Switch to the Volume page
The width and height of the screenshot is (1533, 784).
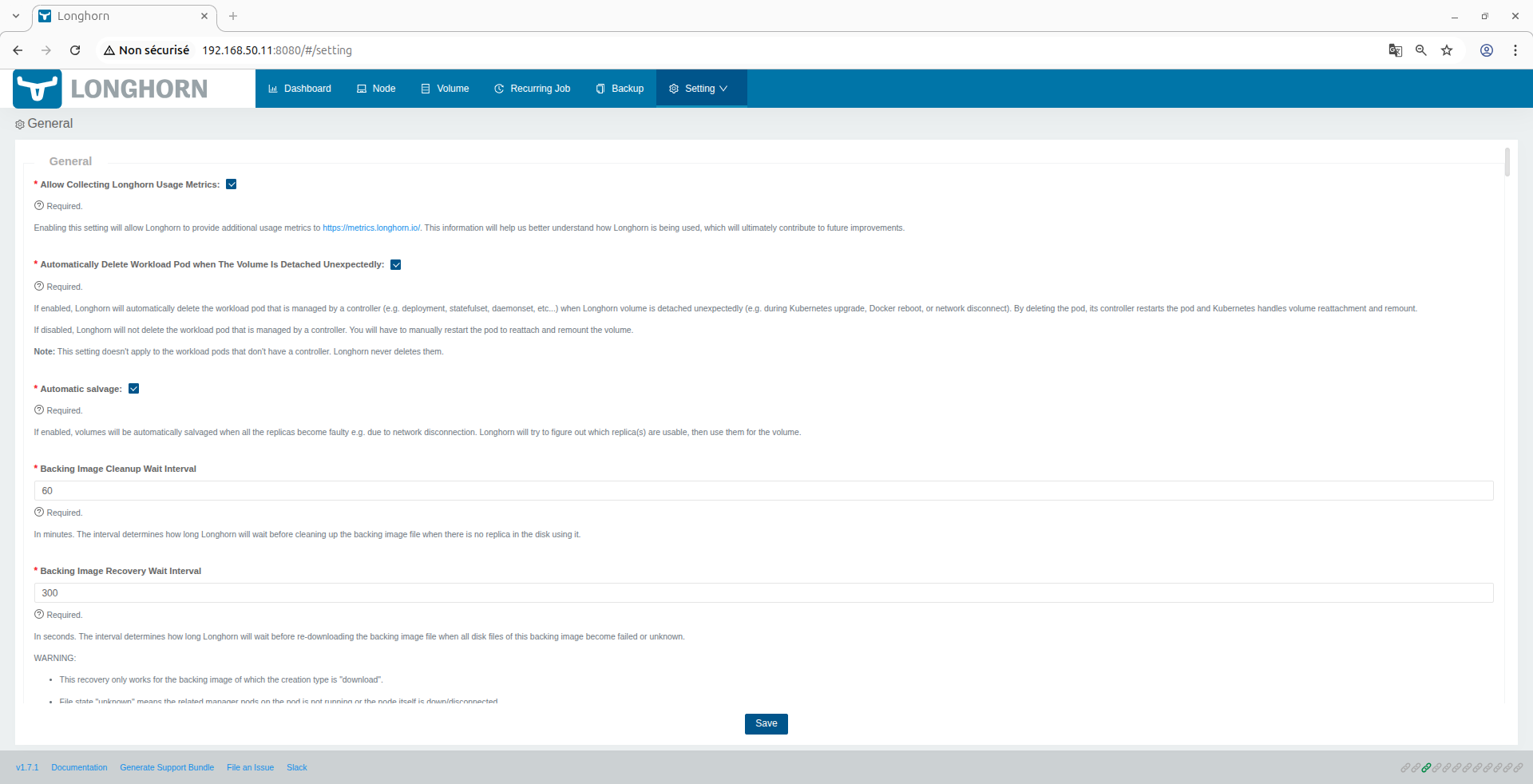point(445,89)
